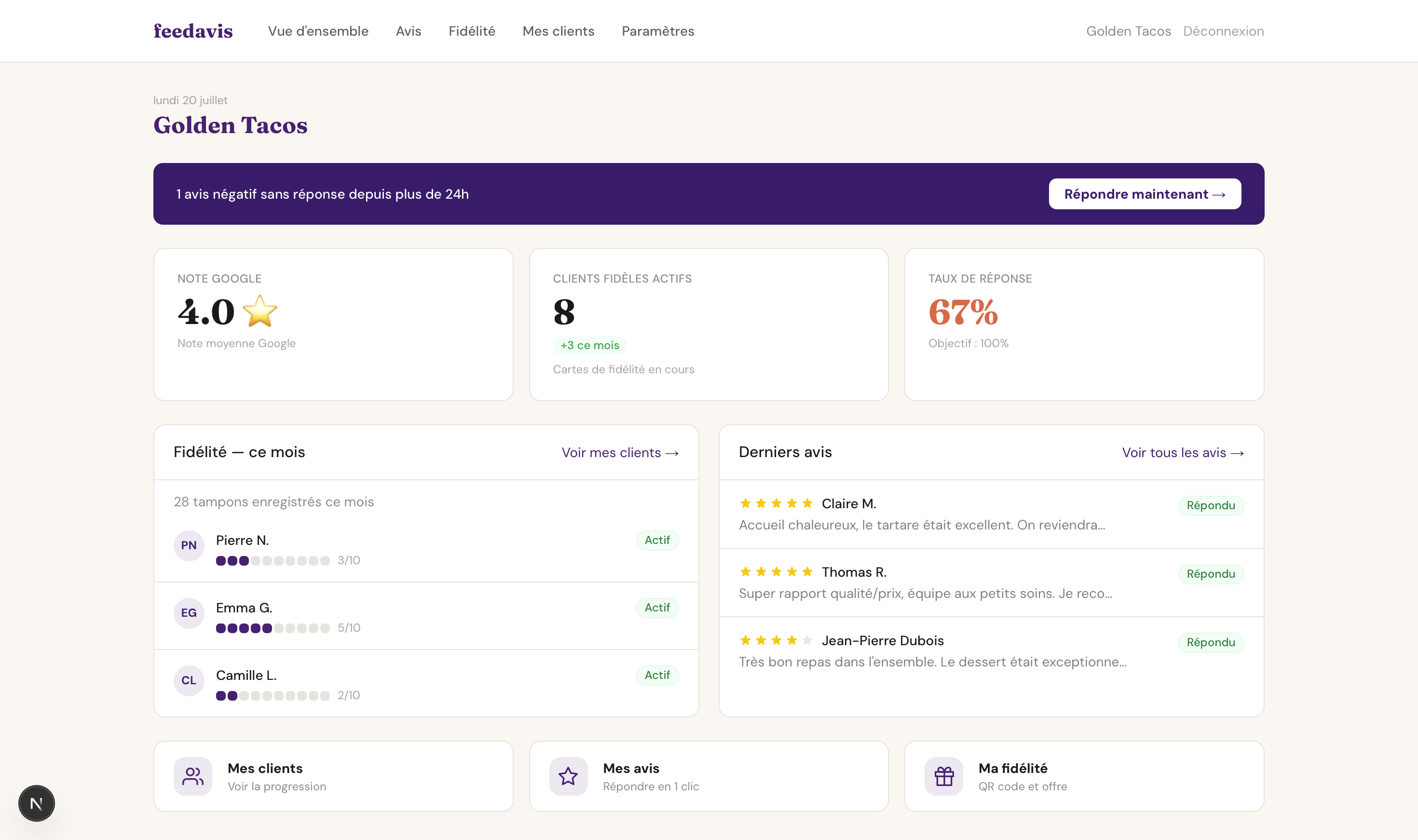Click the Actif badge for Emma G.
The width and height of the screenshot is (1418, 840).
(x=657, y=608)
